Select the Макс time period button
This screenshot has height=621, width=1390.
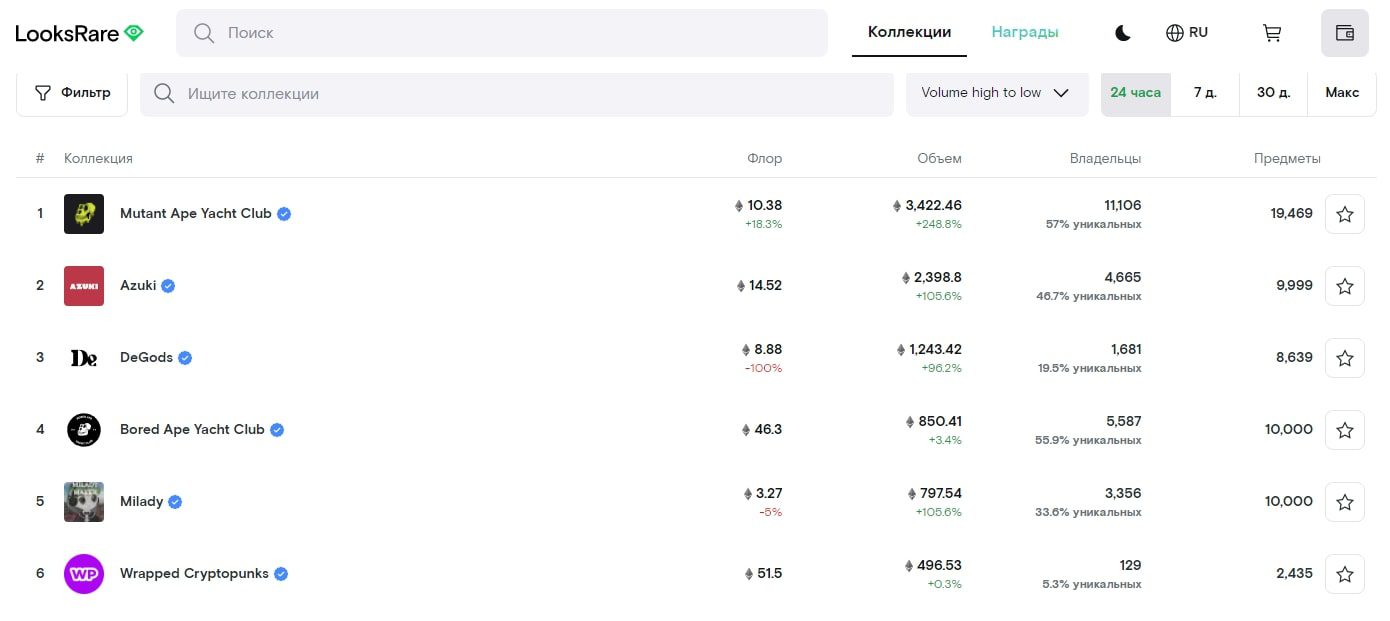coord(1341,92)
